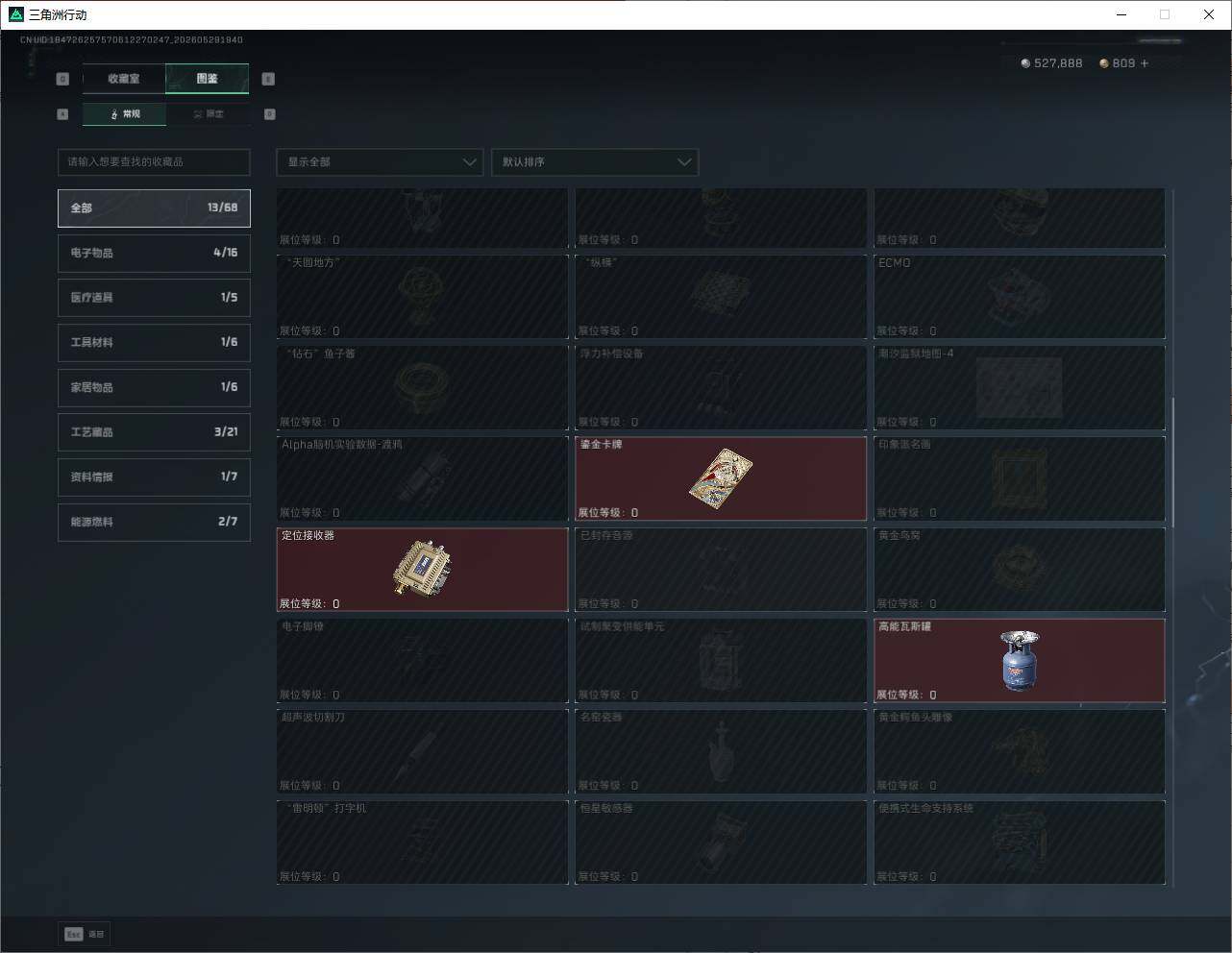1232x953 pixels.
Task: Open the ECMO collectible entry
Action: click(x=1020, y=296)
